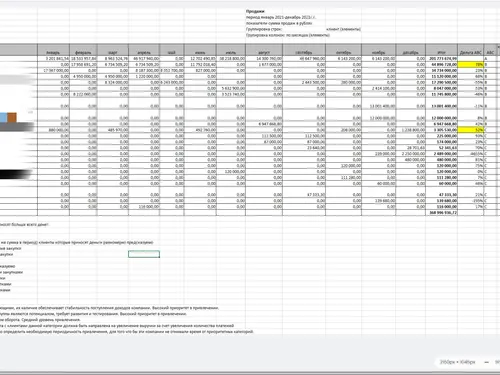This screenshot has height=375, width=500.
Task: Select the 827 000,00 cell in июнь
Action: tap(200, 70)
